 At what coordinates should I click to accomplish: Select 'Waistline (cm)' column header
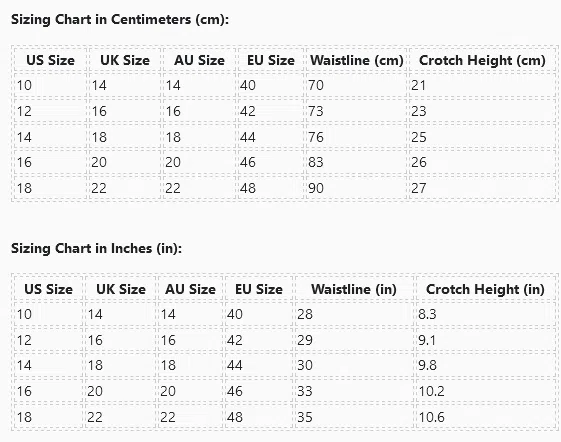coord(357,60)
